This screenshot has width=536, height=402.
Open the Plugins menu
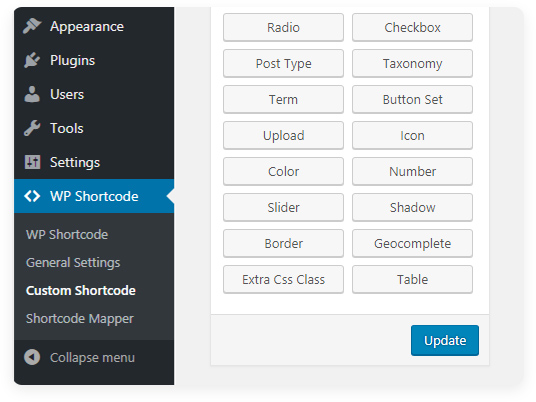94,60
